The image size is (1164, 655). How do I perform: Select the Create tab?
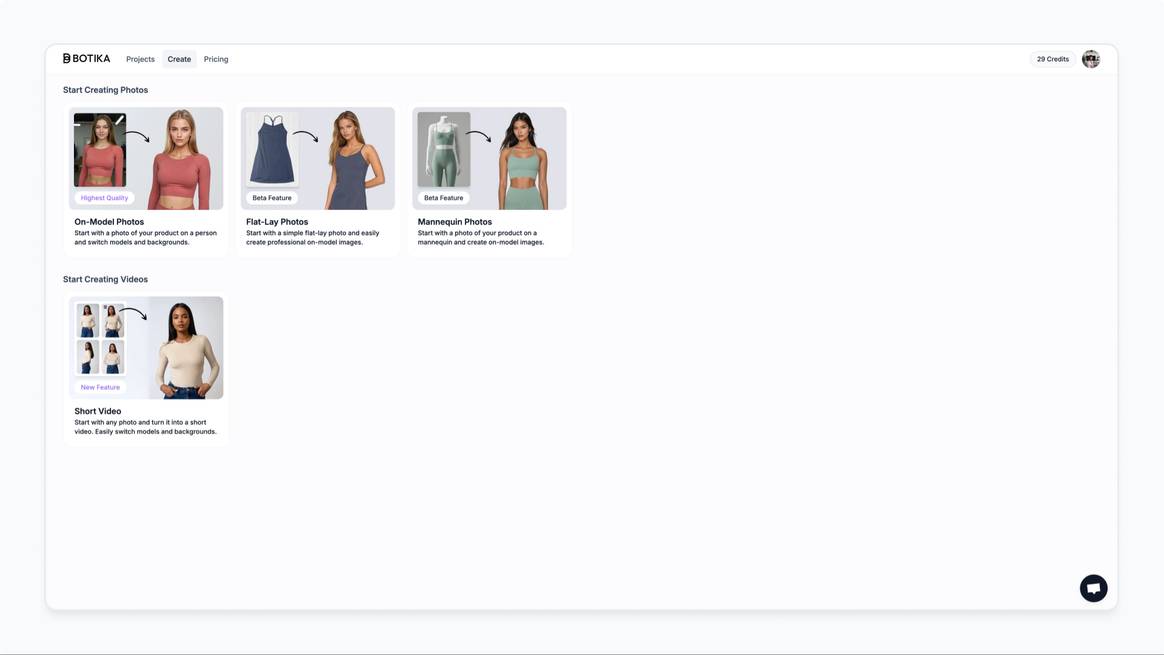[179, 59]
